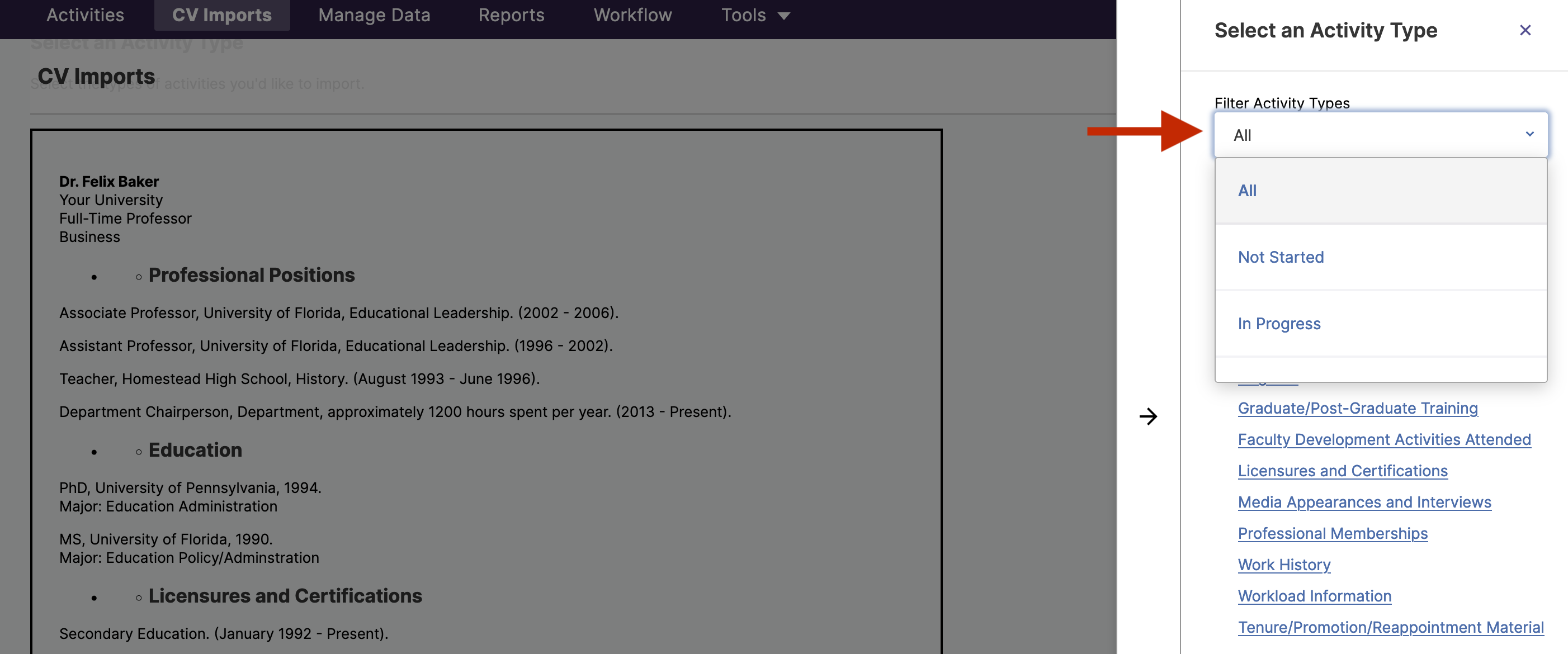Close the Select an Activity Type panel
Image resolution: width=1568 pixels, height=654 pixels.
pyautogui.click(x=1525, y=30)
